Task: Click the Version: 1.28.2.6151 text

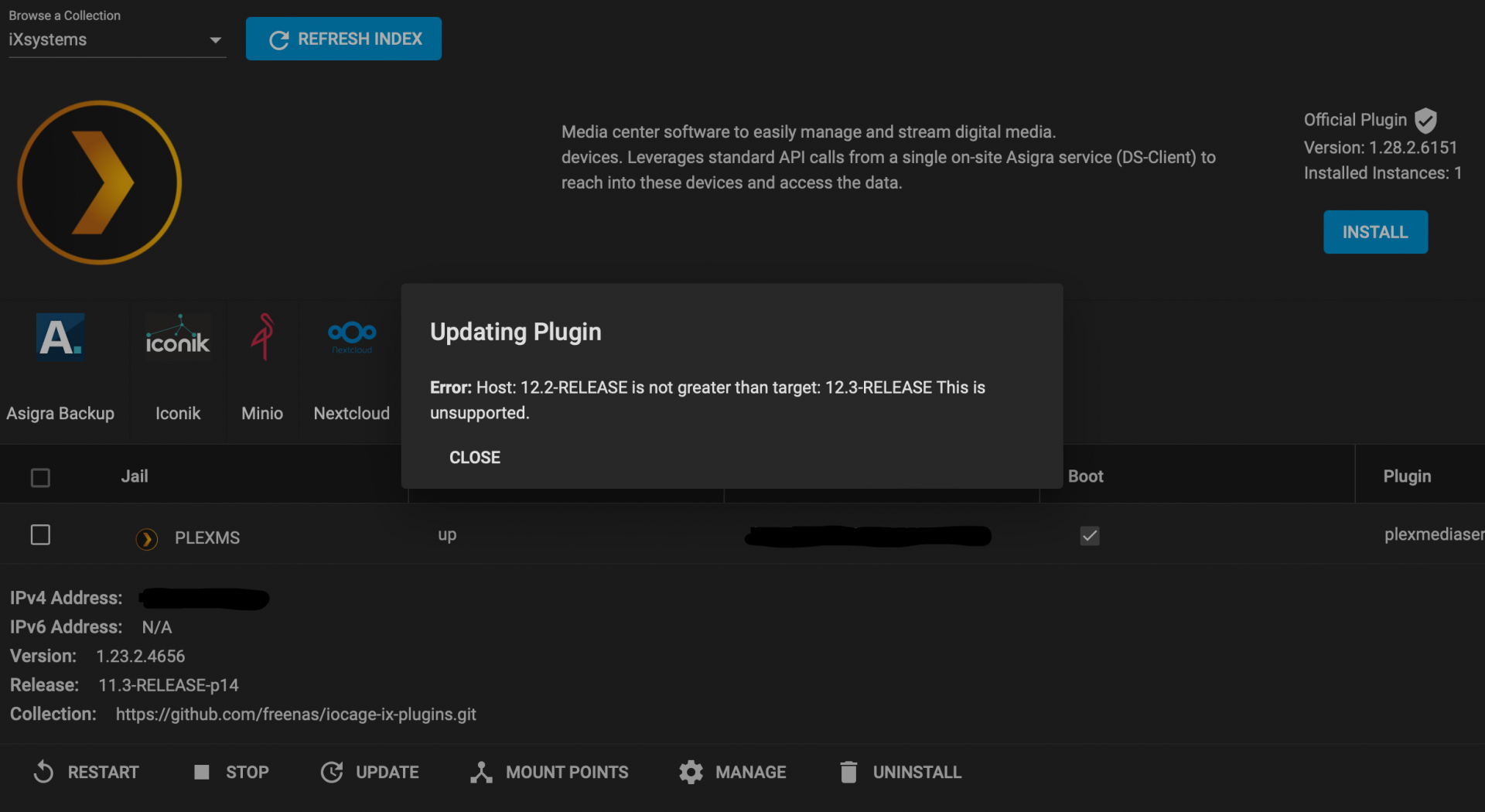Action: tap(1381, 148)
